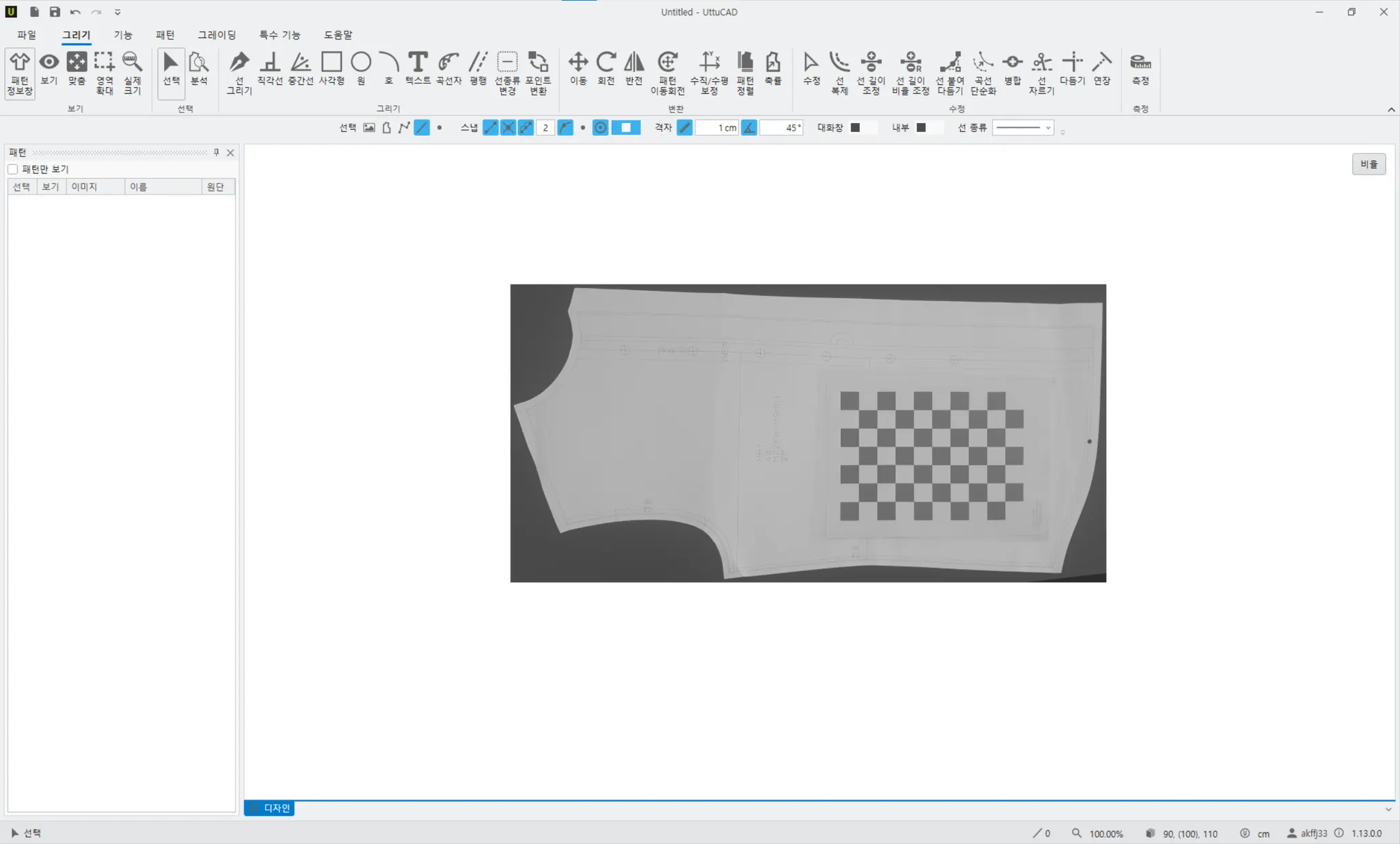
Task: Click the 비율 button on canvas
Action: tap(1369, 164)
